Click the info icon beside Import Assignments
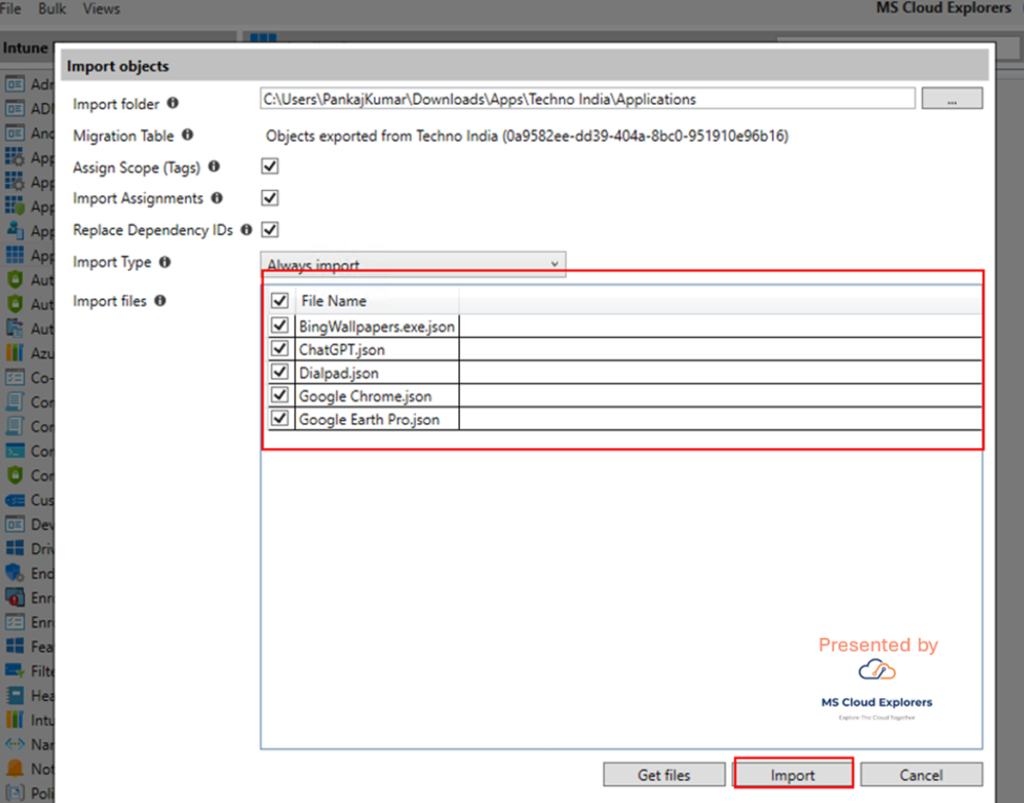The height and width of the screenshot is (803, 1024). [217, 198]
